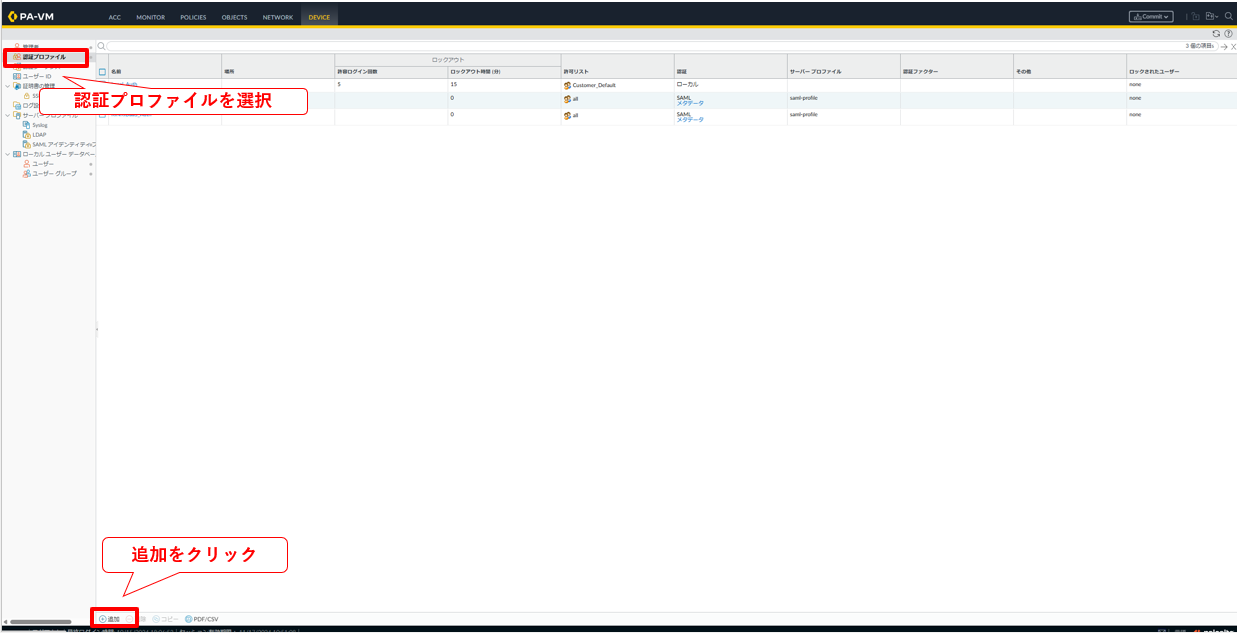This screenshot has width=1237, height=633.
Task: Collapse the 証明書の管理 tree node
Action: click(x=7, y=86)
